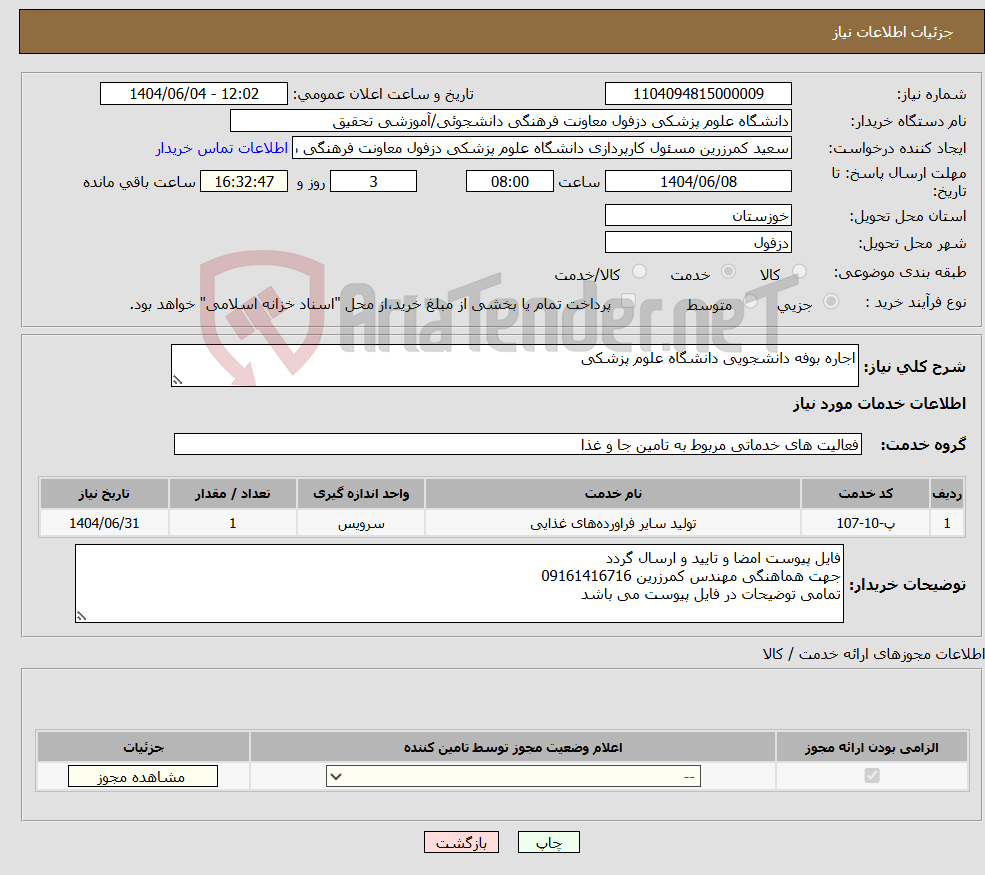Click the buyer notes text area
The width and height of the screenshot is (985, 875).
[459, 584]
